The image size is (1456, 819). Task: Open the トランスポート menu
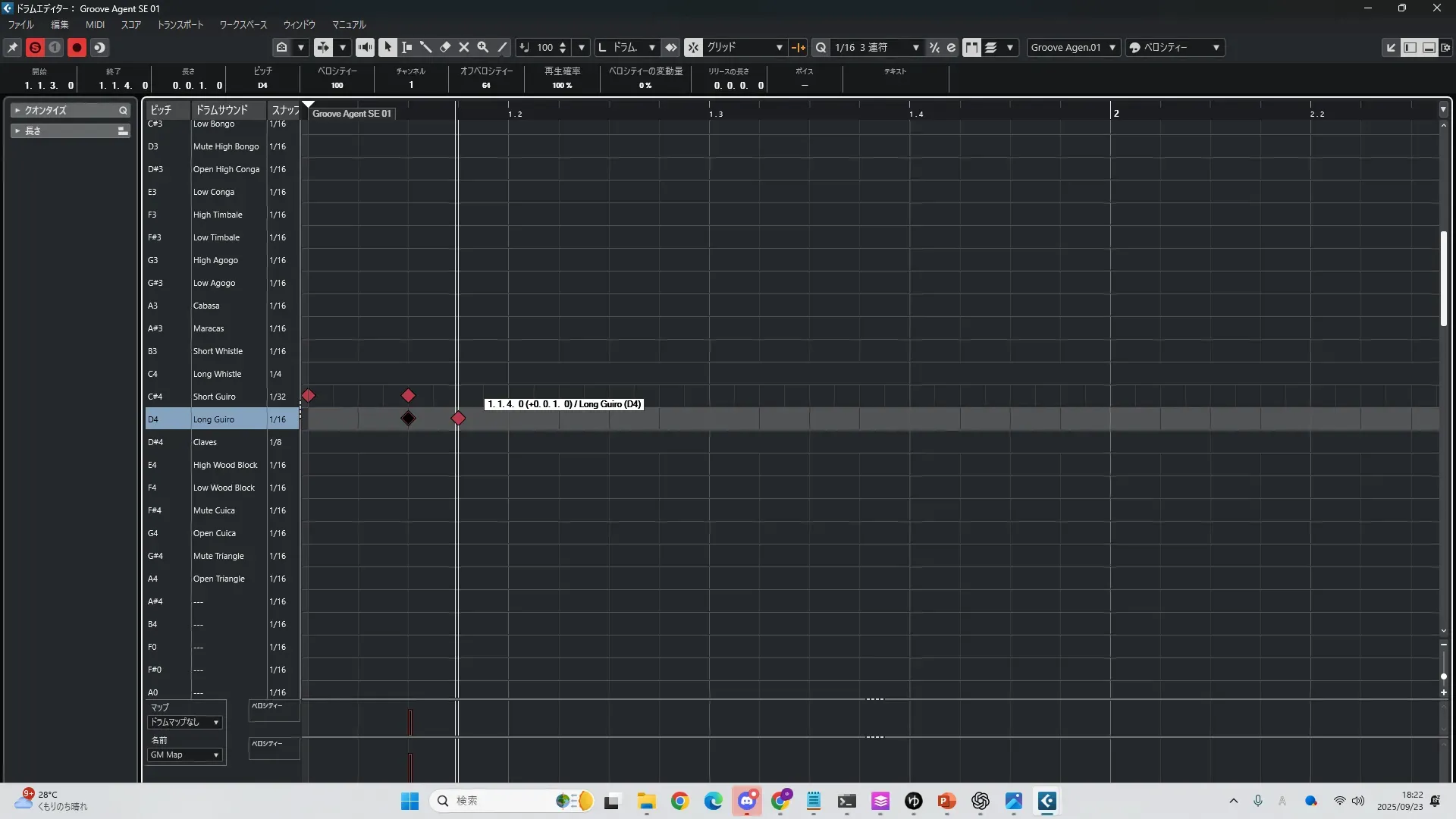tap(180, 24)
